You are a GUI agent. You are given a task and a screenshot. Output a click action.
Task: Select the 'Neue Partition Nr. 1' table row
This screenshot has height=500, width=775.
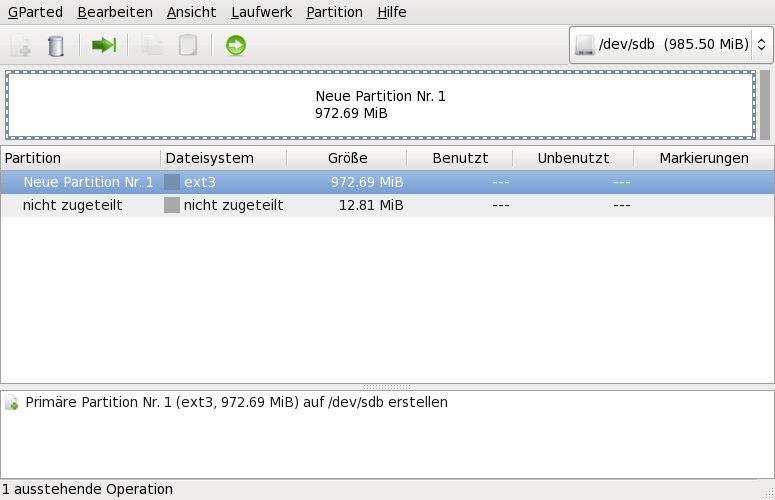pyautogui.click(x=88, y=182)
